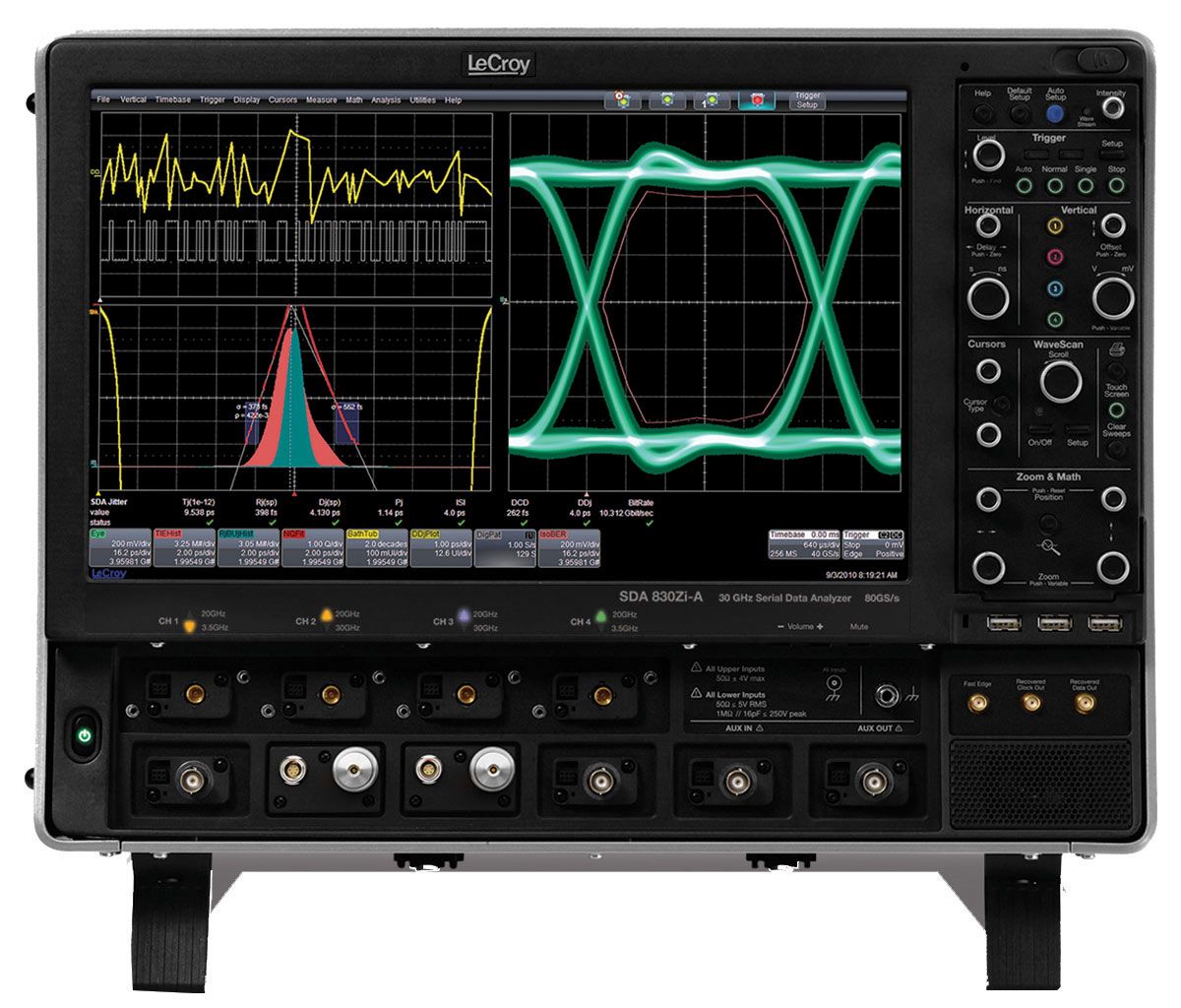Push the blue Auto Setup button
This screenshot has width=1181, height=1008.
1055,114
